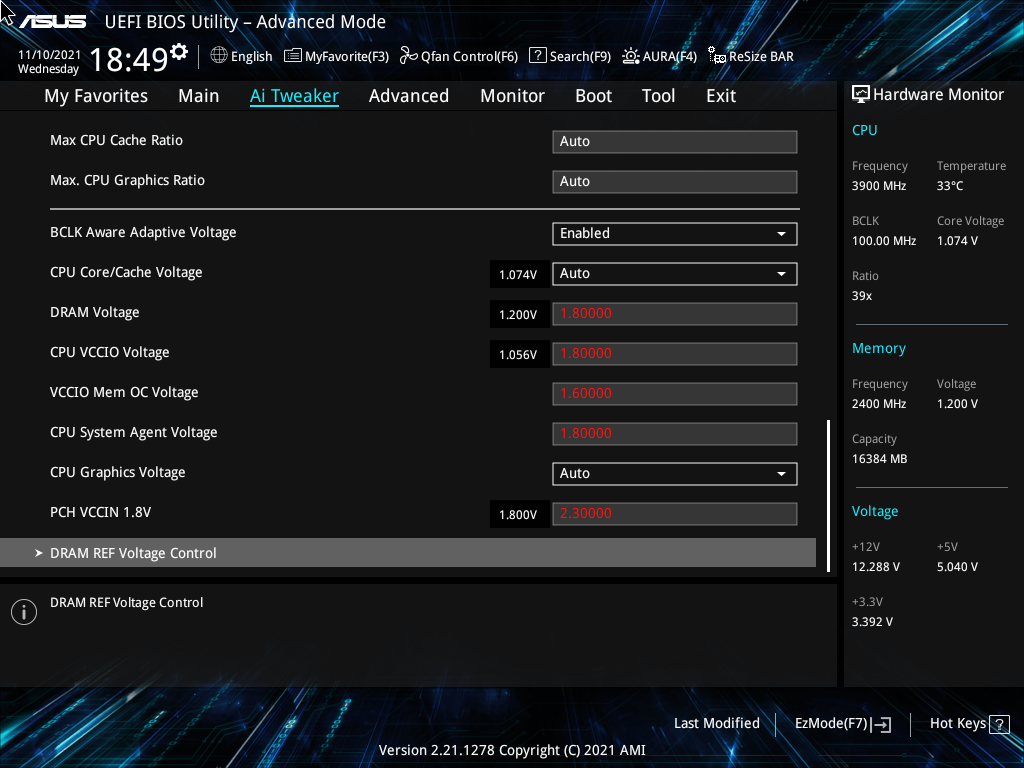Click the 3.392 V reading

(872, 622)
